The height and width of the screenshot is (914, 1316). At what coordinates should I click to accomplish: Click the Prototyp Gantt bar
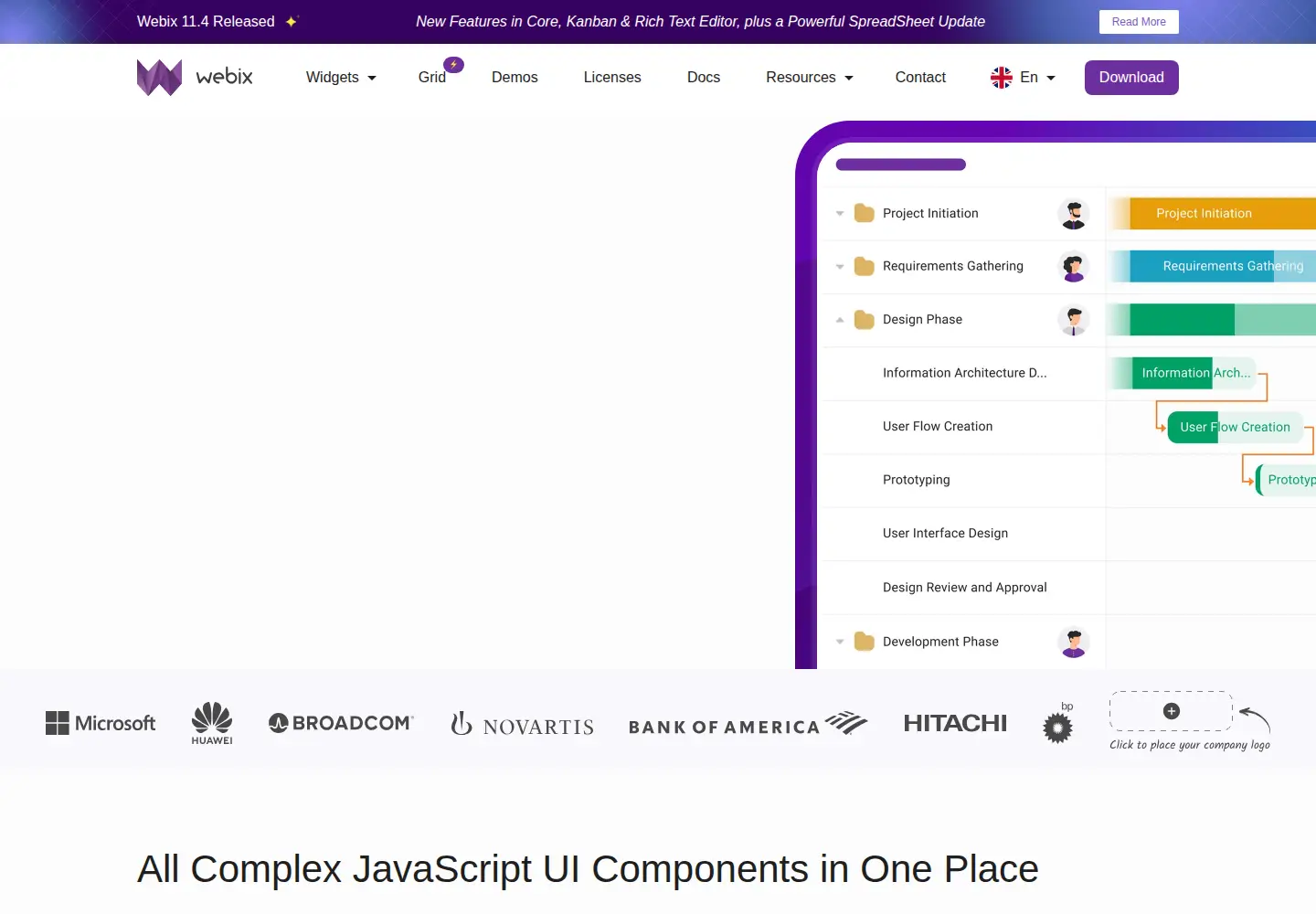tap(1287, 480)
